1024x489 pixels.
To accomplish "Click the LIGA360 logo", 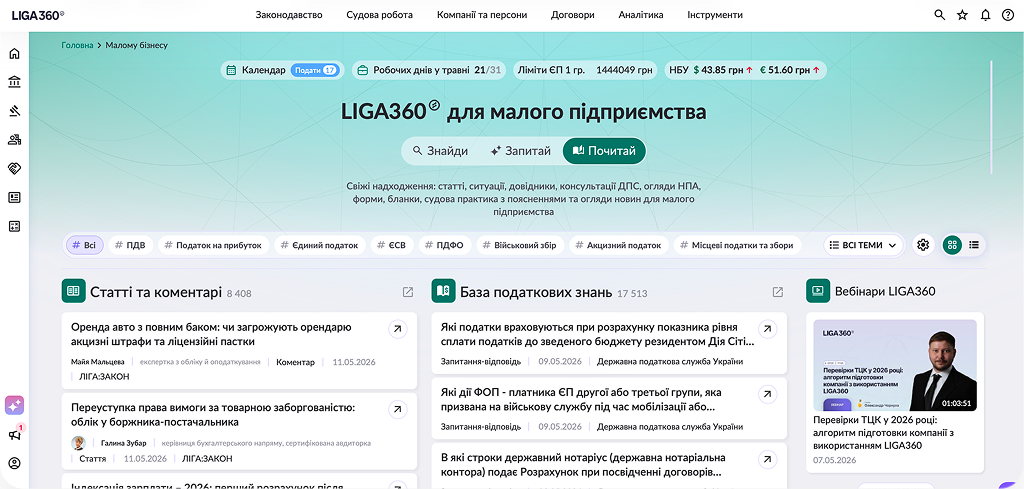I will [x=38, y=15].
